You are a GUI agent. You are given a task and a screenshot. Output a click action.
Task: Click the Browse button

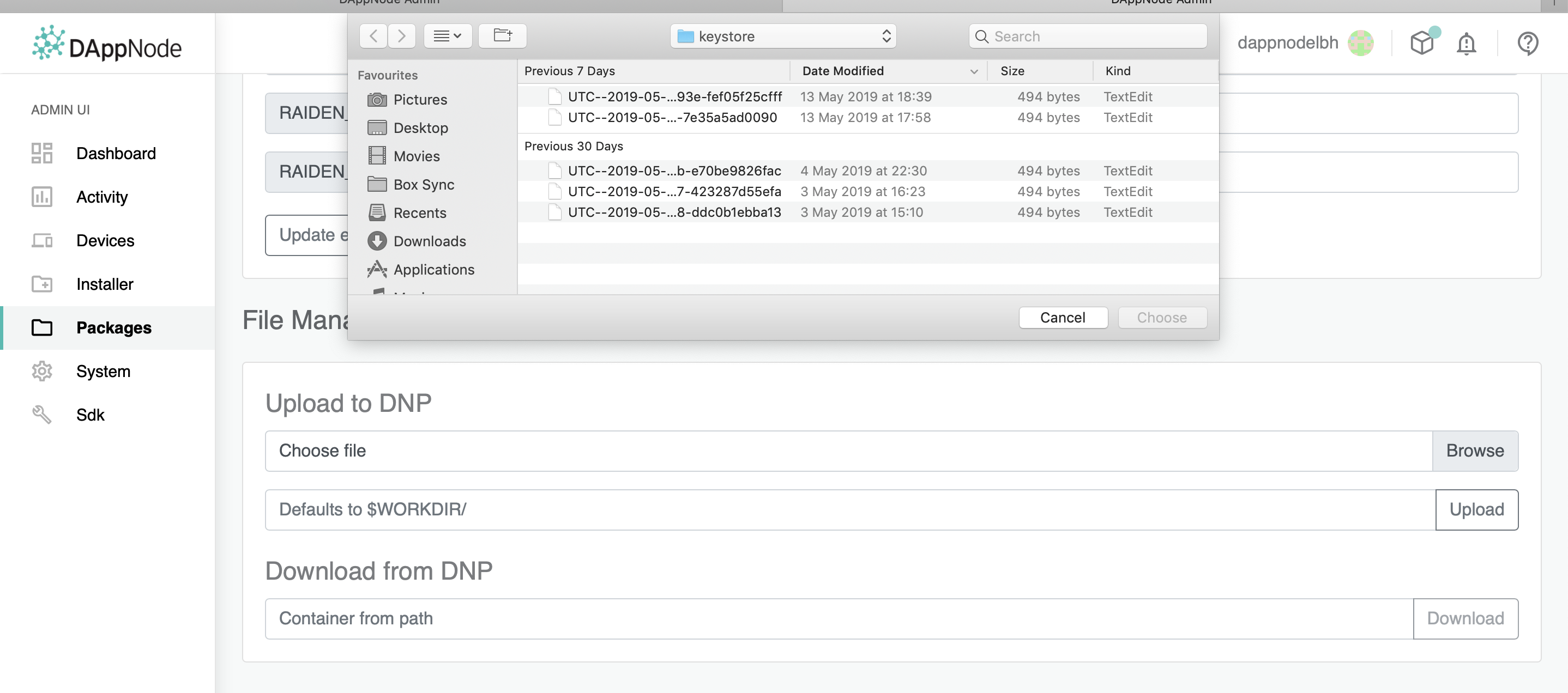pyautogui.click(x=1474, y=451)
